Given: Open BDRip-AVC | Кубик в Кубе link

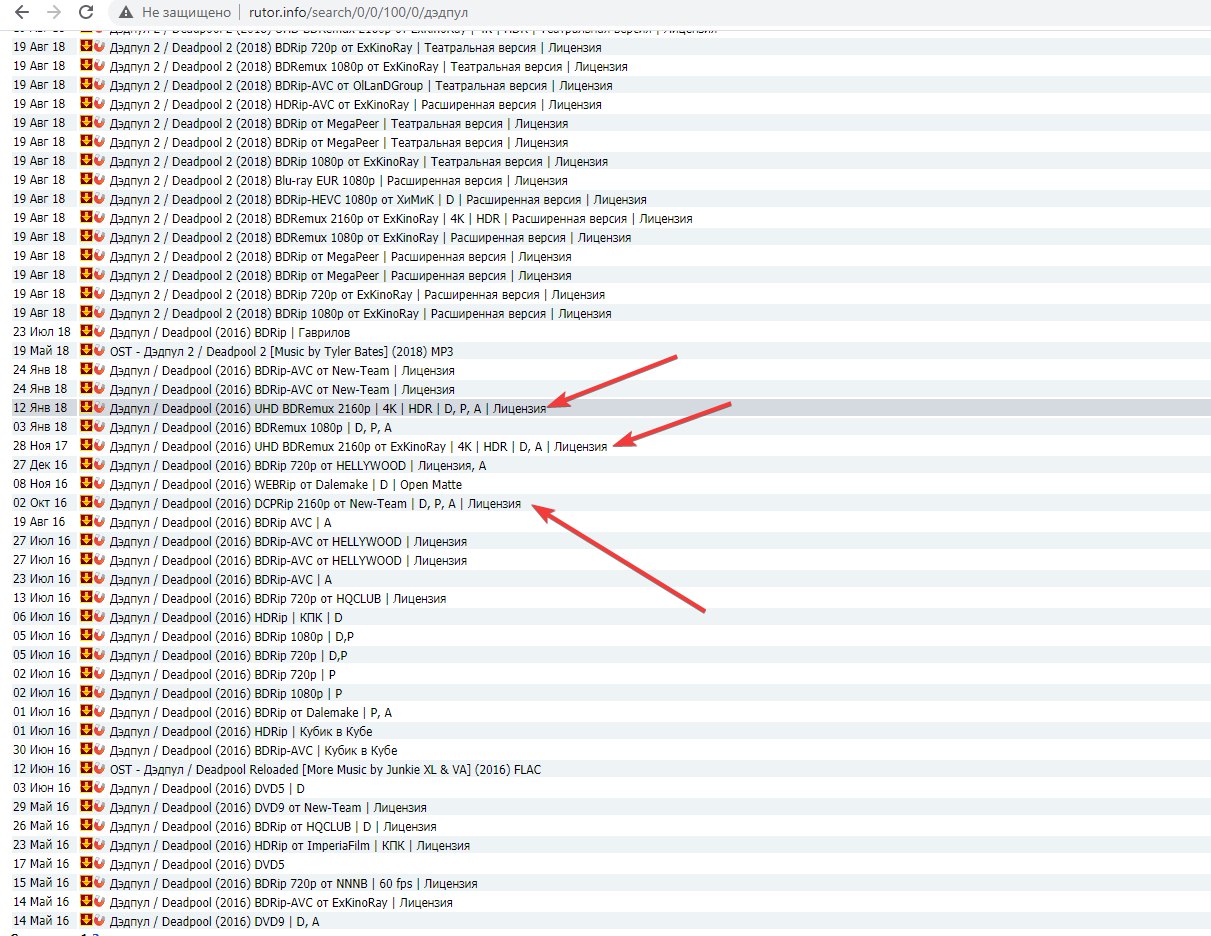Looking at the screenshot, I should (x=253, y=750).
